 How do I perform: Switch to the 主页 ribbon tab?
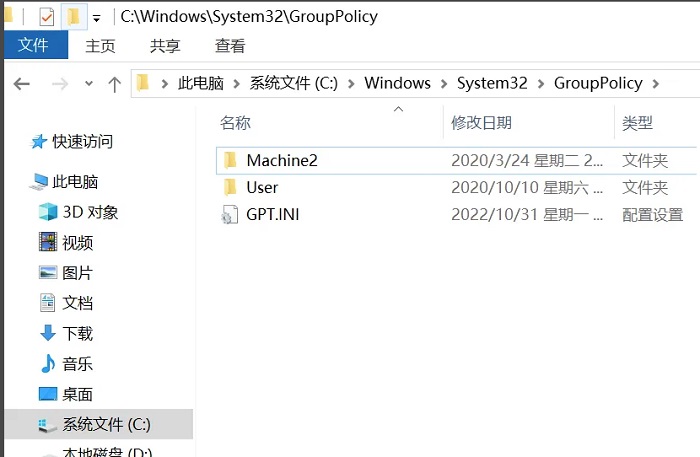pyautogui.click(x=100, y=45)
